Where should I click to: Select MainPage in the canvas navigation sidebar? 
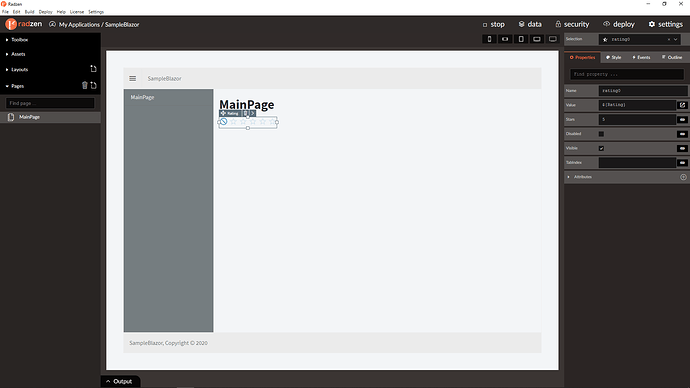pyautogui.click(x=143, y=97)
